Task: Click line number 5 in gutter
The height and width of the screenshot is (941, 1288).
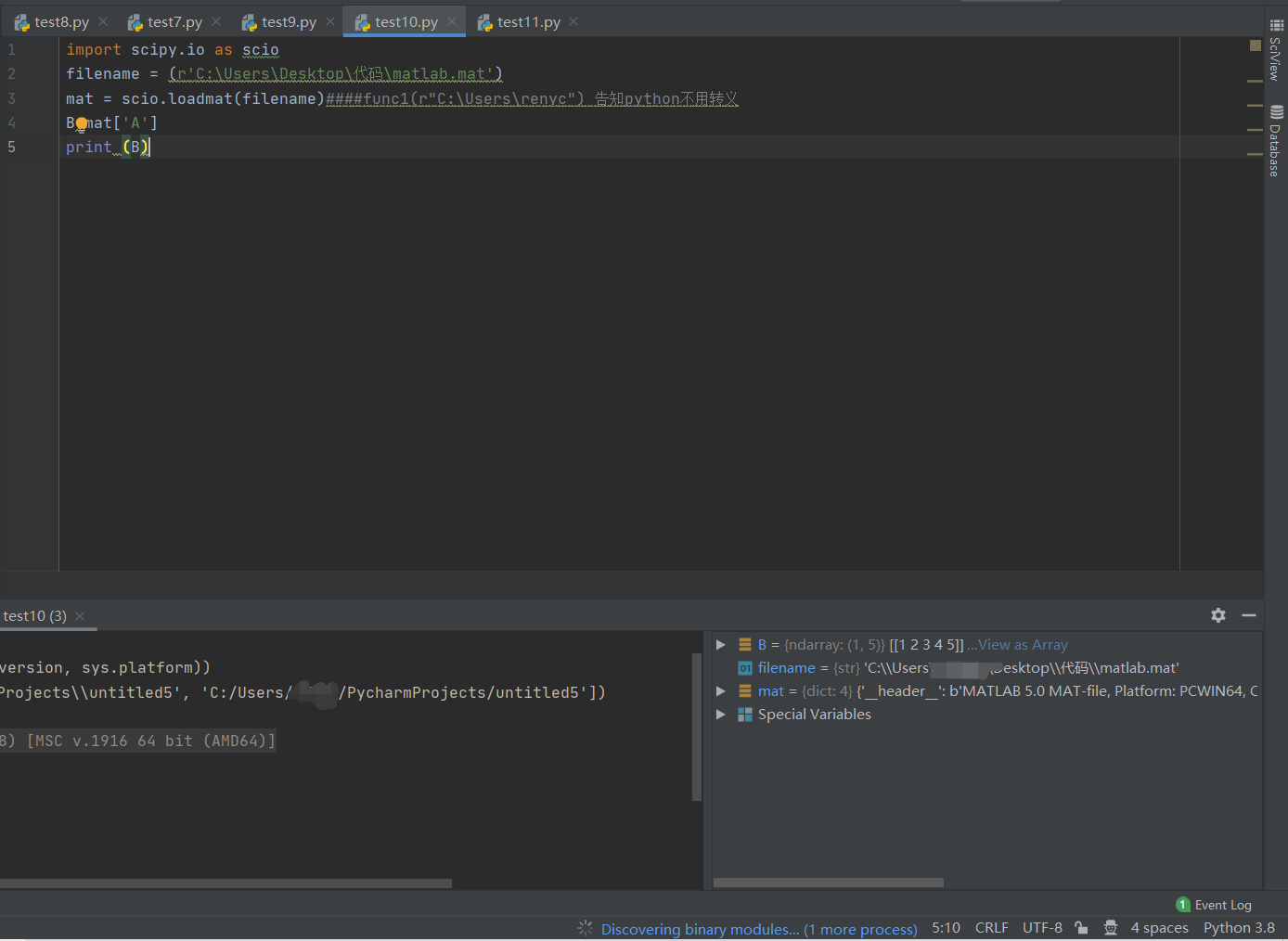Action: [11, 148]
